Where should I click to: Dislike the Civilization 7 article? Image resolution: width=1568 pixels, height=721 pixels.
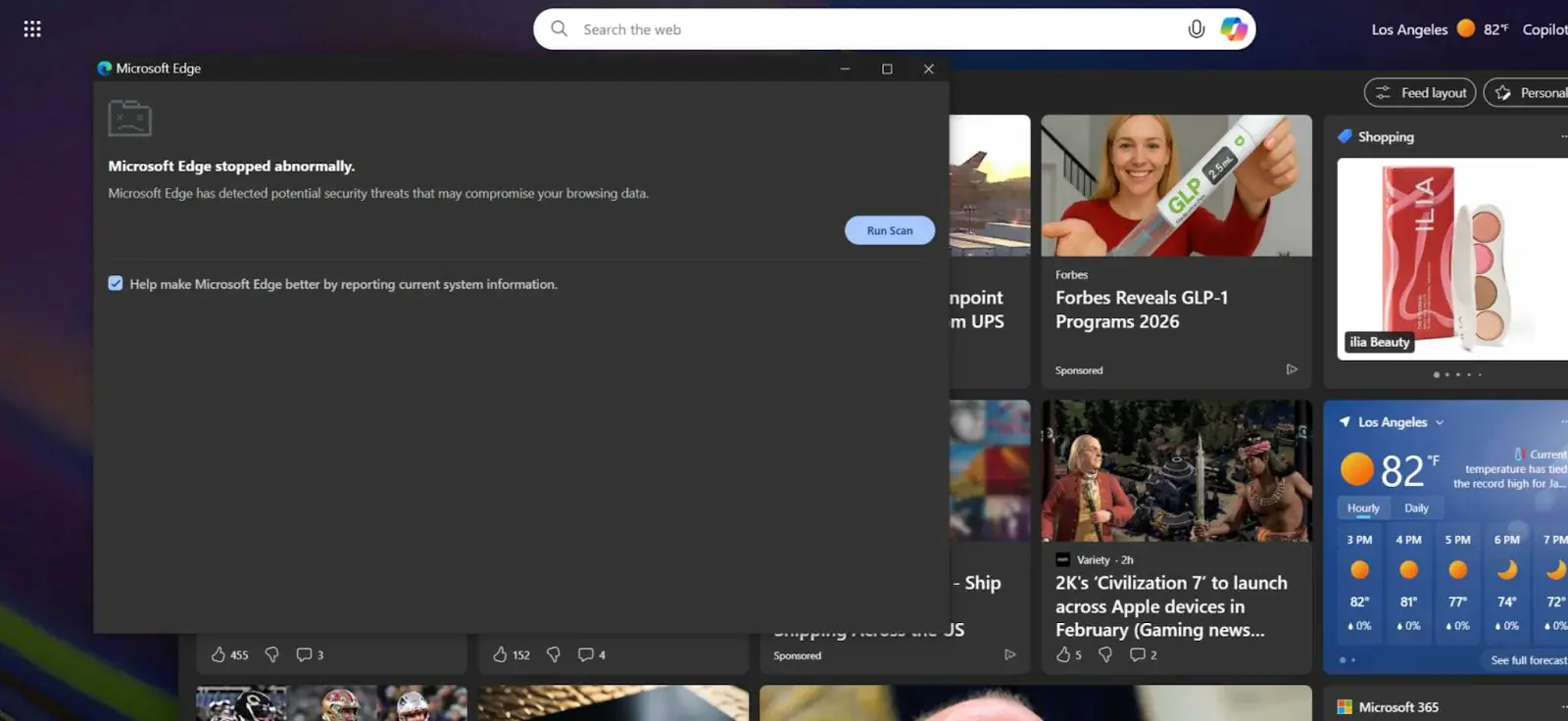(x=1105, y=654)
